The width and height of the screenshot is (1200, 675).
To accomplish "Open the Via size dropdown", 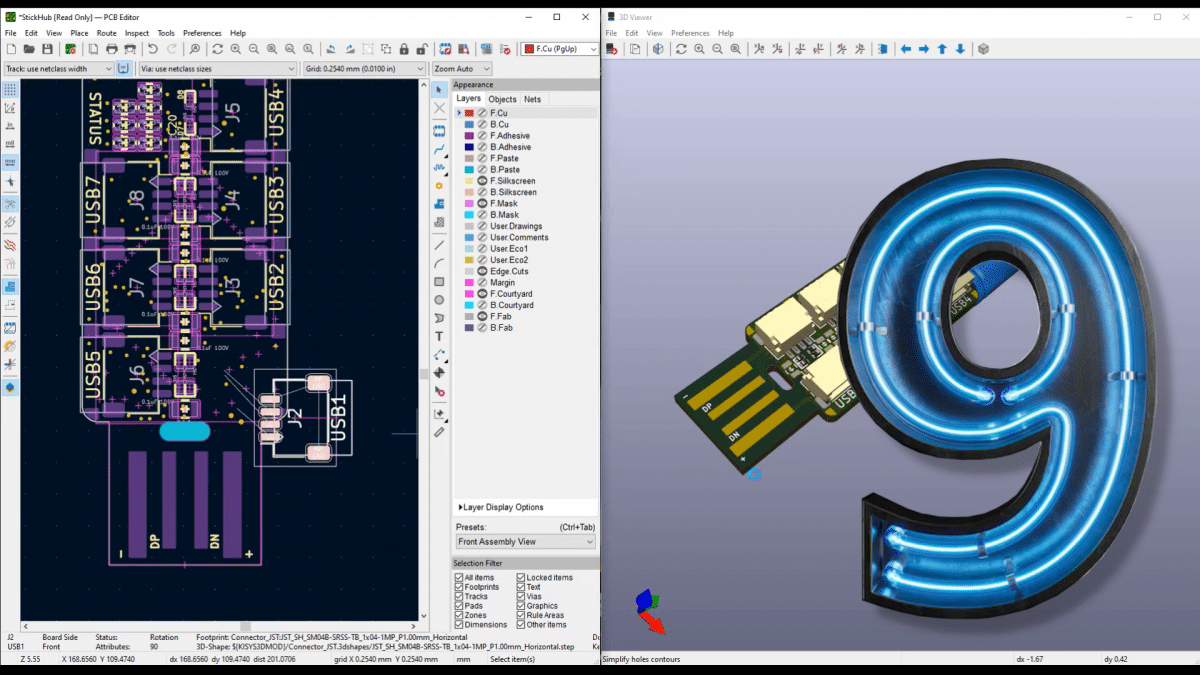I will (217, 69).
